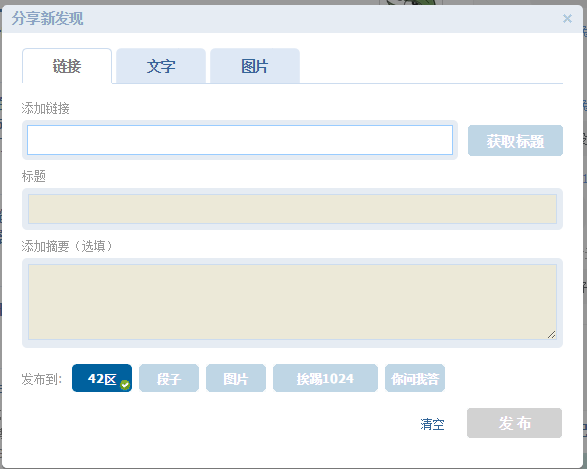Viewport: 587px width, 469px height.
Task: Click the 清空 link
Action: tap(432, 424)
